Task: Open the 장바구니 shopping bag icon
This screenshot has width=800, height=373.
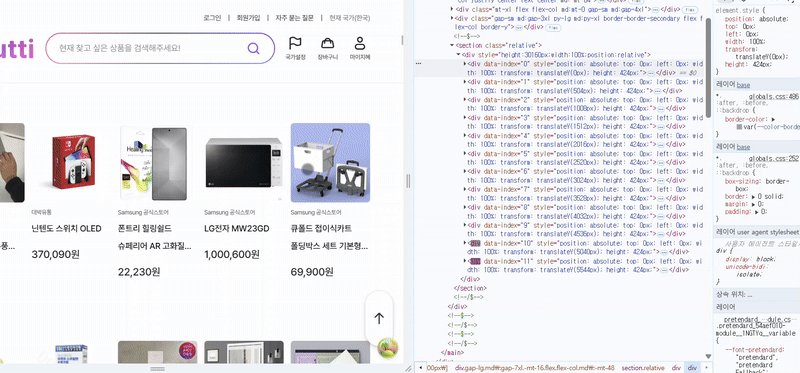Action: tap(328, 43)
